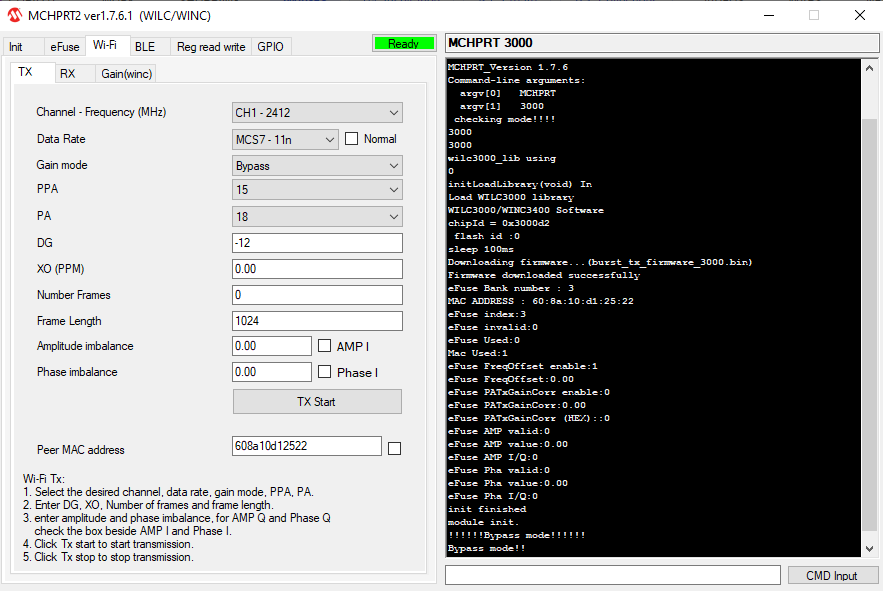The width and height of the screenshot is (883, 591).
Task: Click the 'eFuse FreqOffset enable:1' console line
Action: tap(523, 366)
